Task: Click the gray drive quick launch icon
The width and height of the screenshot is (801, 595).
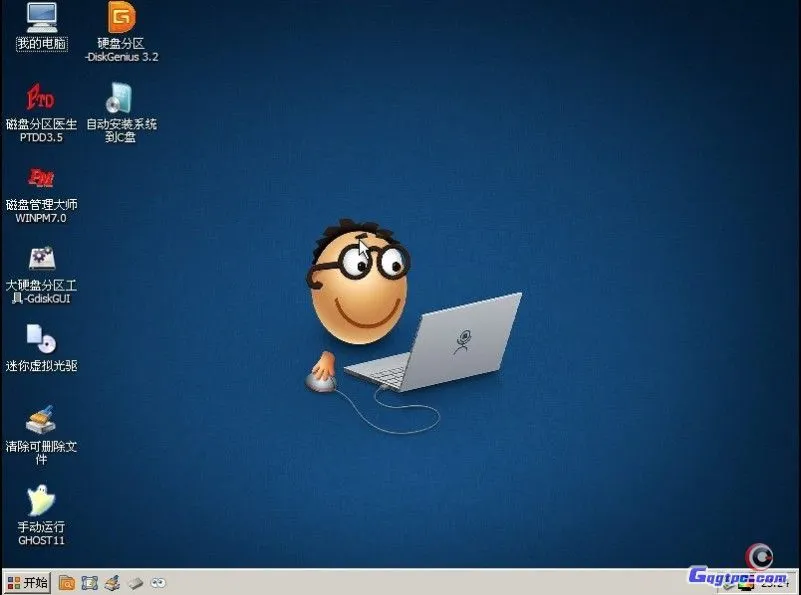Action: click(135, 582)
